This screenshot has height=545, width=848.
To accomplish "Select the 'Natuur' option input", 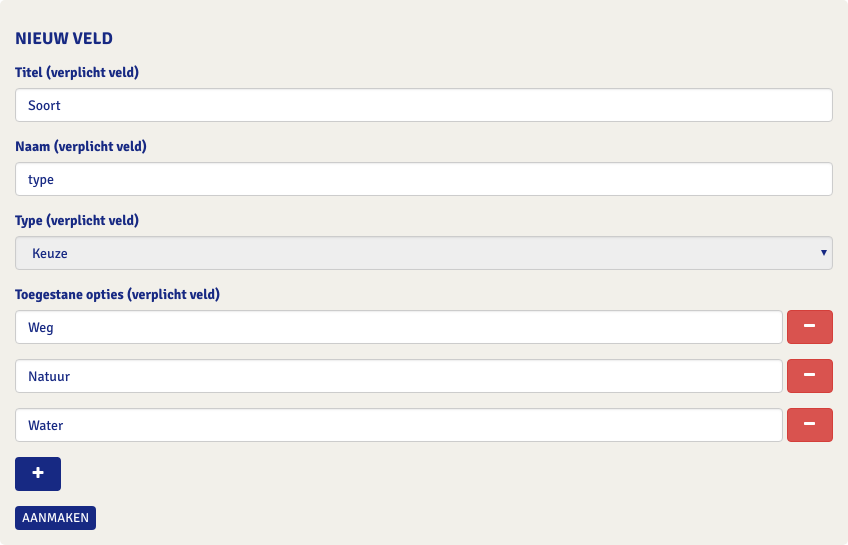I will pyautogui.click(x=399, y=376).
